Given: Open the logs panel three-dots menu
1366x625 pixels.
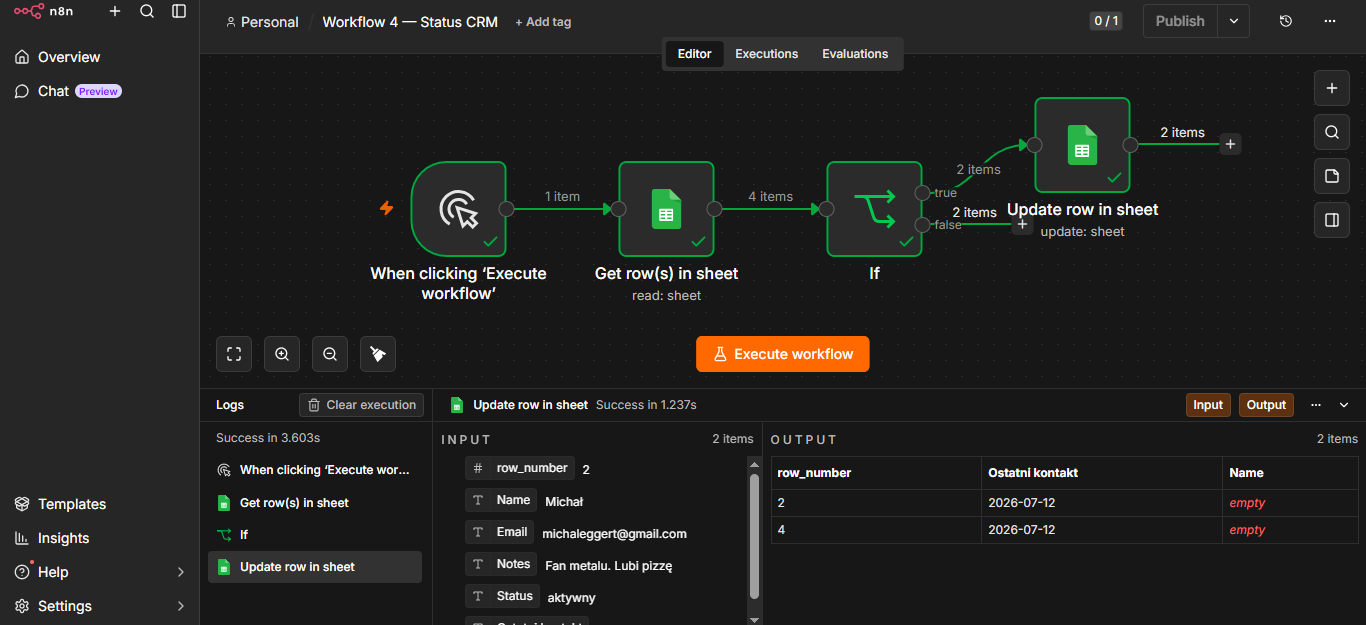Looking at the screenshot, I should pyautogui.click(x=1316, y=405).
